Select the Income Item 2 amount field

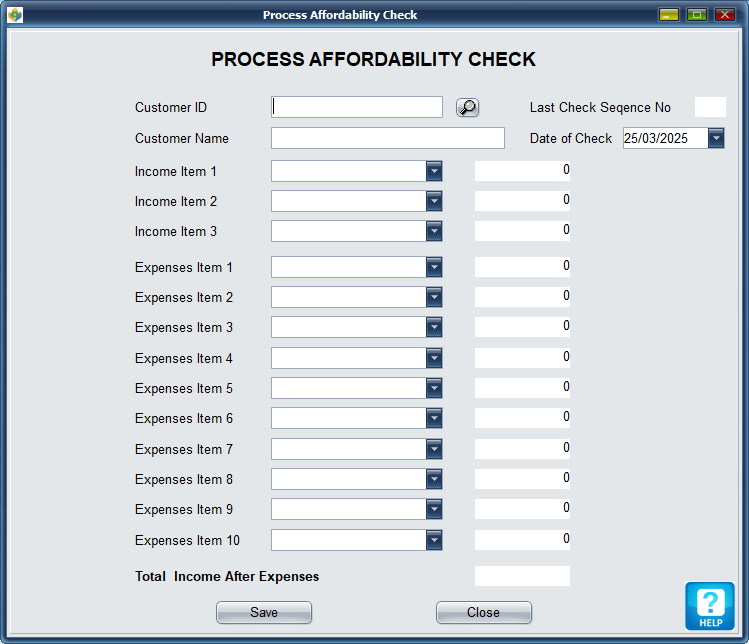click(522, 201)
